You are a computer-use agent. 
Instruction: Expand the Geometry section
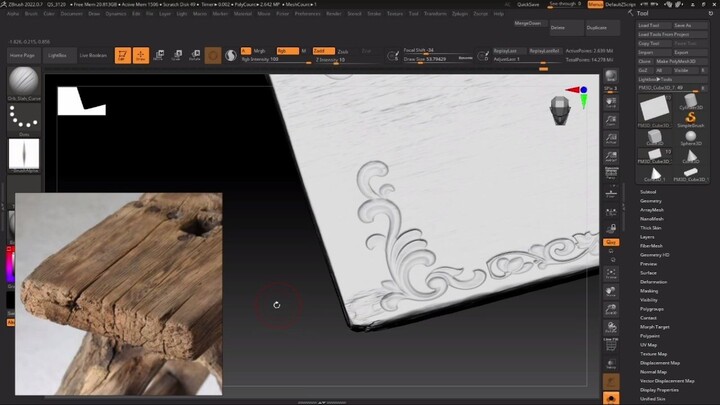click(x=651, y=201)
